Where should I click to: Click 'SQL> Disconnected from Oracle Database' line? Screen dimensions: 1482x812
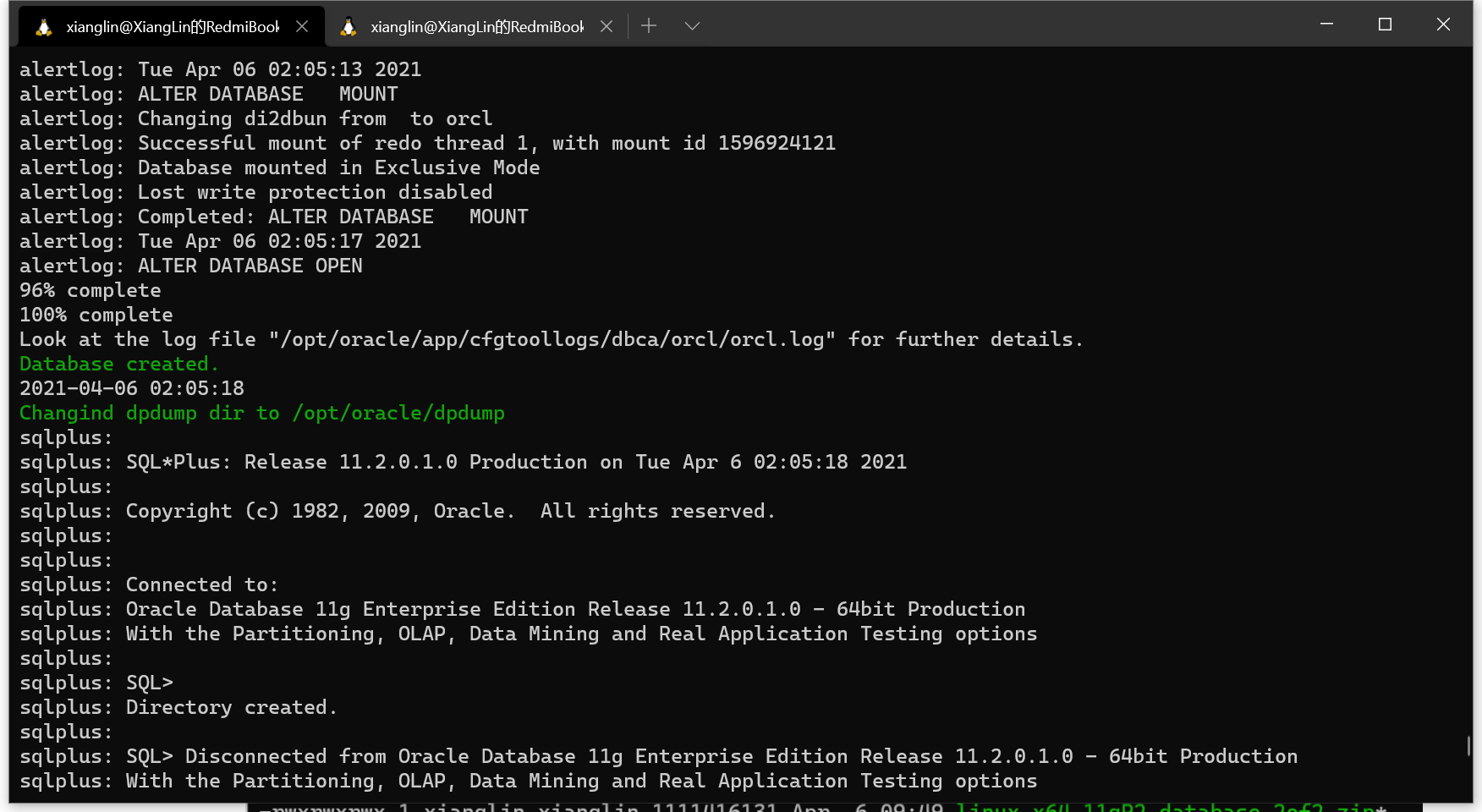pos(659,756)
